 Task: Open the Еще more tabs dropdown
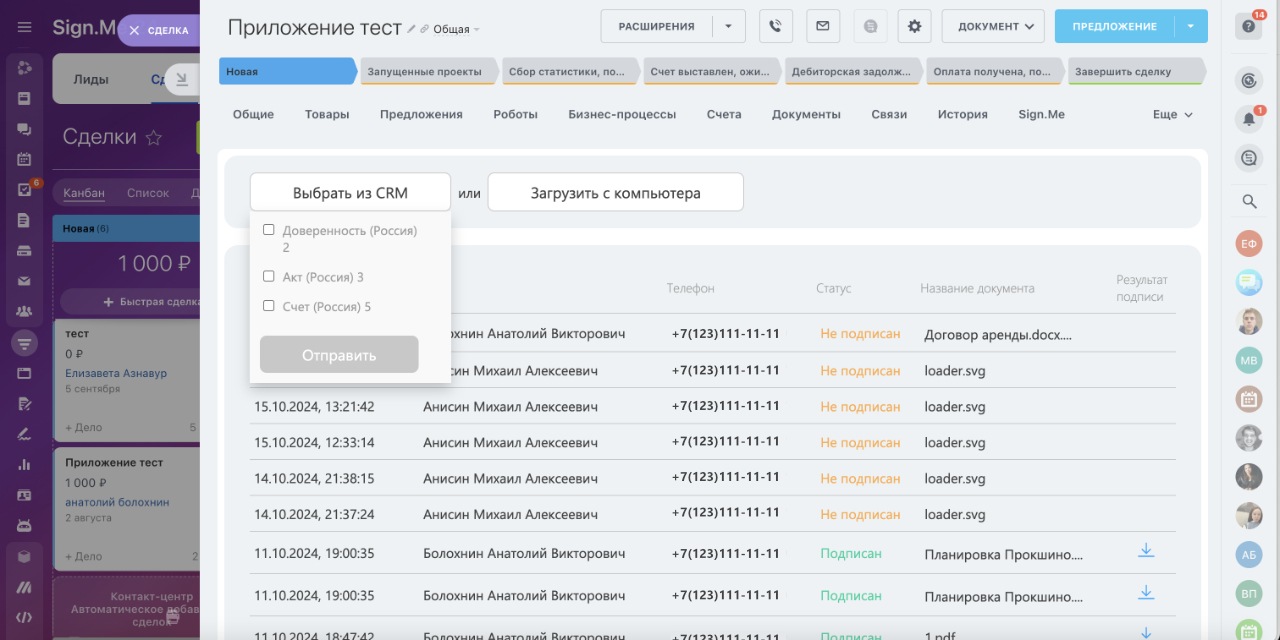pos(1172,114)
